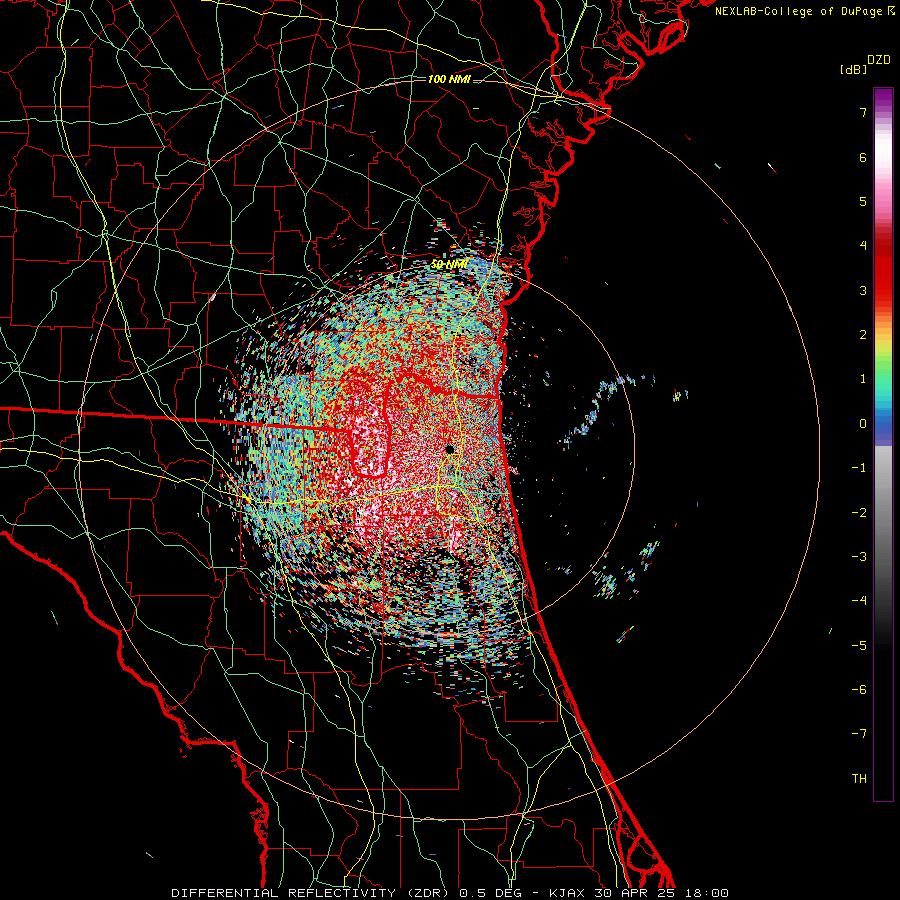Click the NEXLAB-College of DuPage watermark text
The image size is (900, 900).
click(x=804, y=11)
